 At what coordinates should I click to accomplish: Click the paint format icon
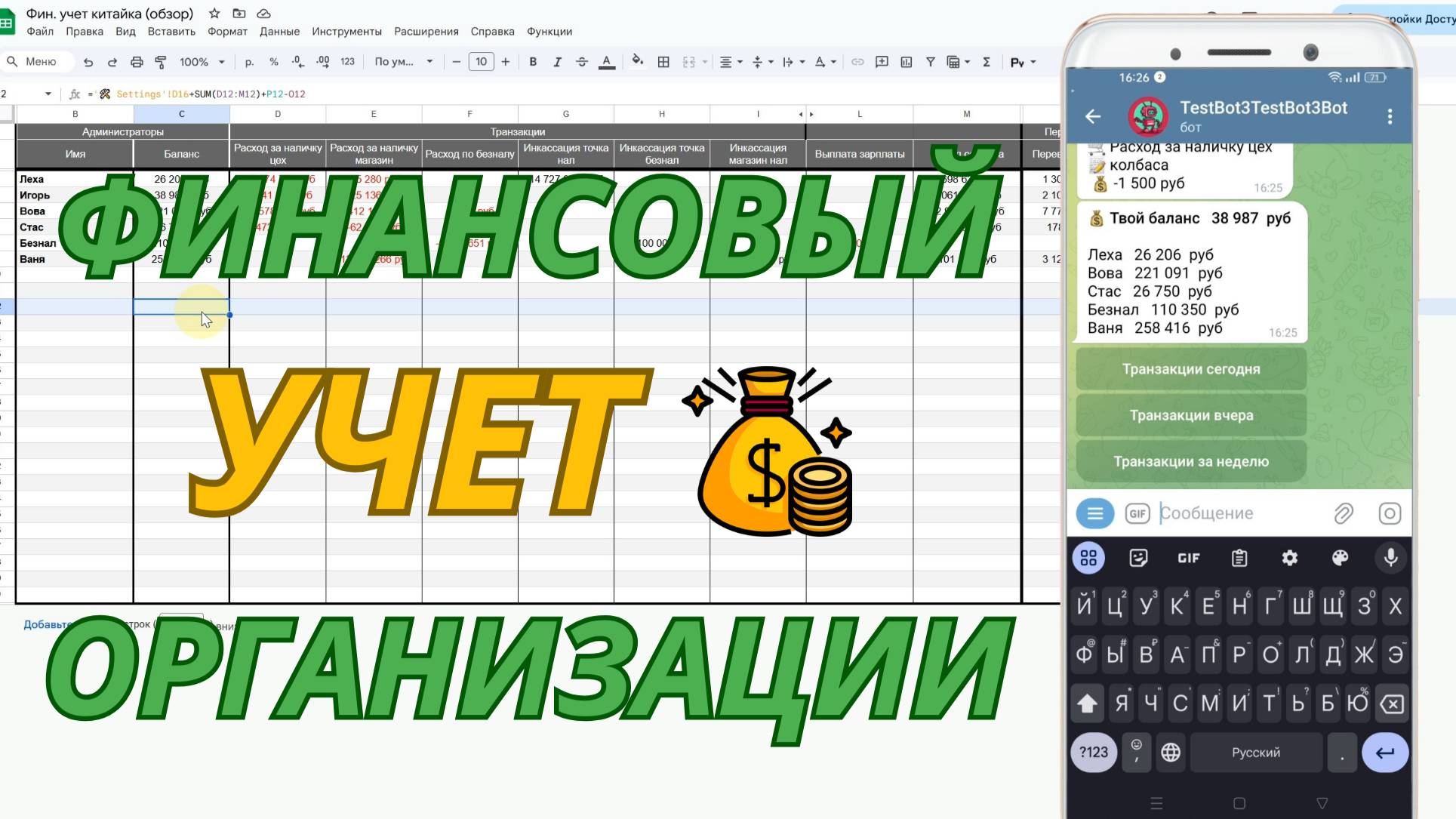(161, 62)
